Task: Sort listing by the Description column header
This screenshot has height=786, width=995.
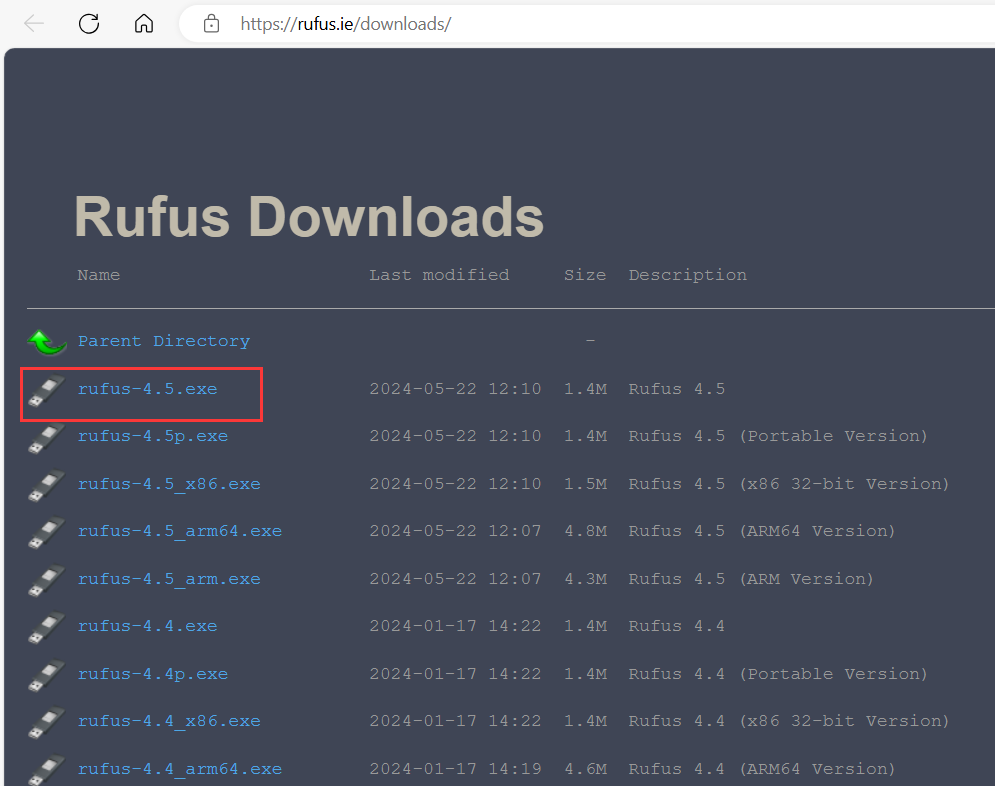Action: pos(688,275)
